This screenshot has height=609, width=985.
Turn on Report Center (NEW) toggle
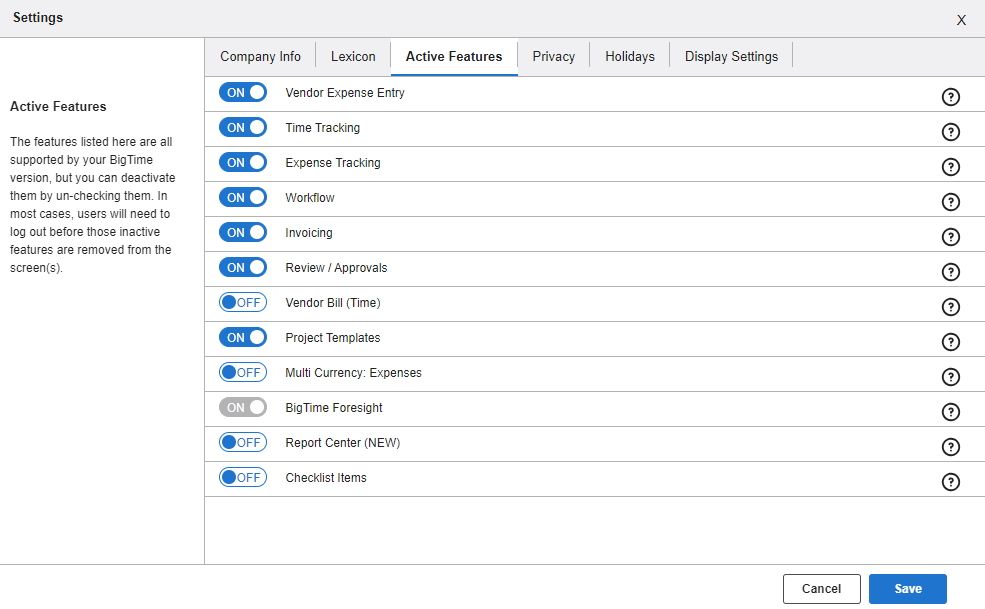pyautogui.click(x=243, y=443)
